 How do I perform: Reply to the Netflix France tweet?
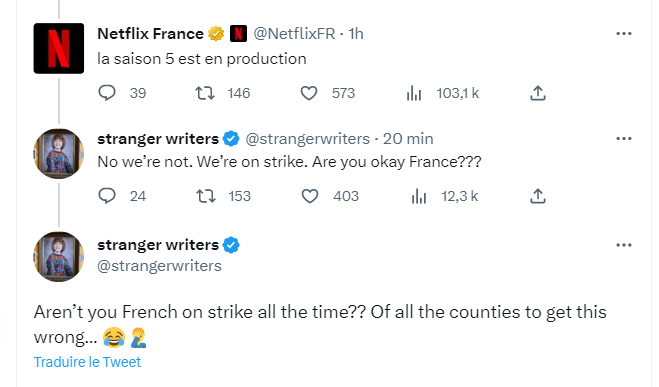[x=107, y=93]
